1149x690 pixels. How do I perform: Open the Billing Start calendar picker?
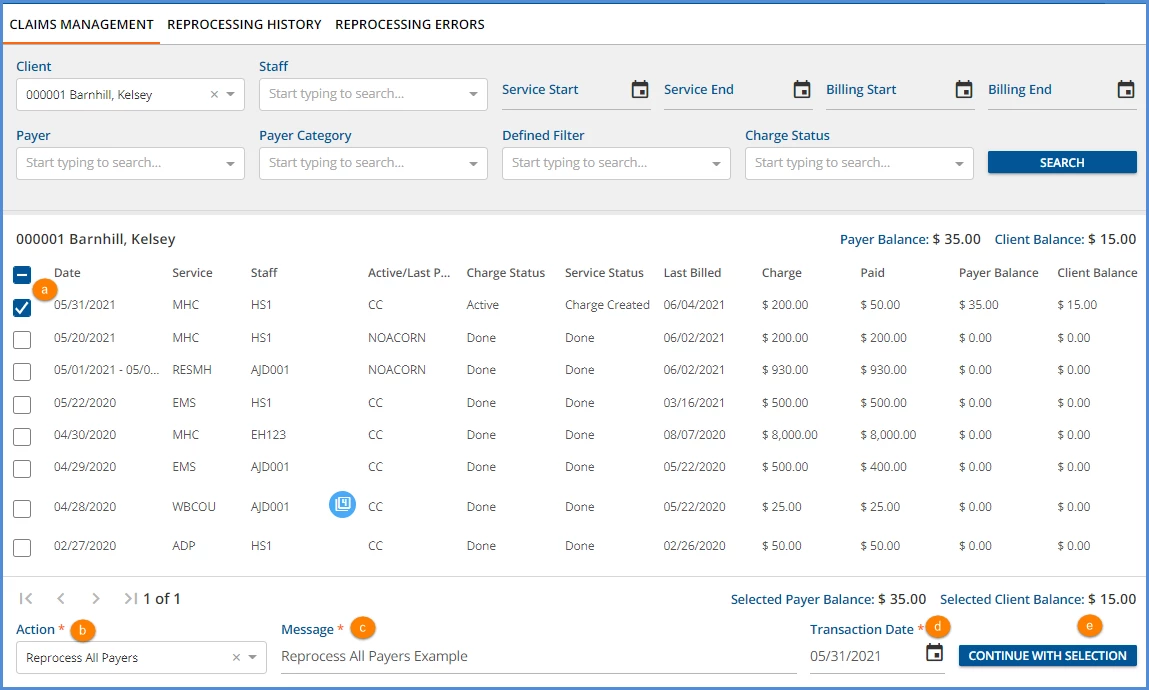click(964, 89)
